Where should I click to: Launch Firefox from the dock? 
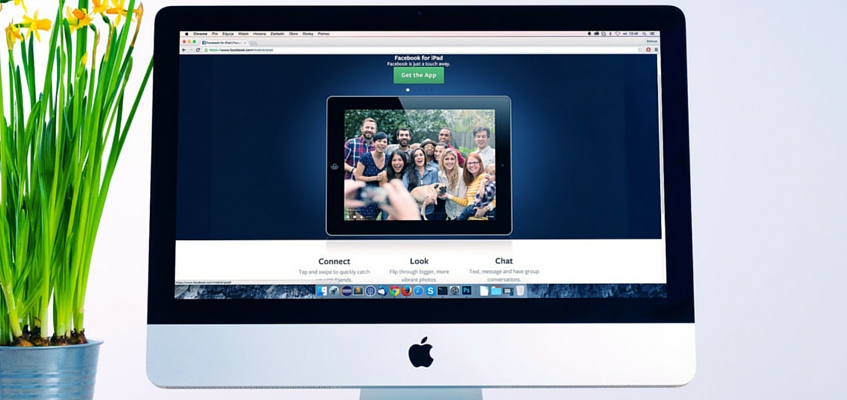(x=407, y=291)
